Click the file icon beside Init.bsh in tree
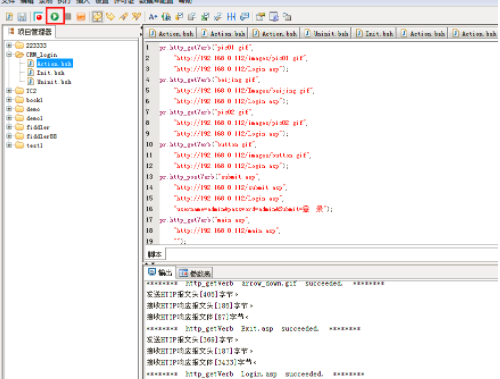The image size is (500, 379). [31, 72]
